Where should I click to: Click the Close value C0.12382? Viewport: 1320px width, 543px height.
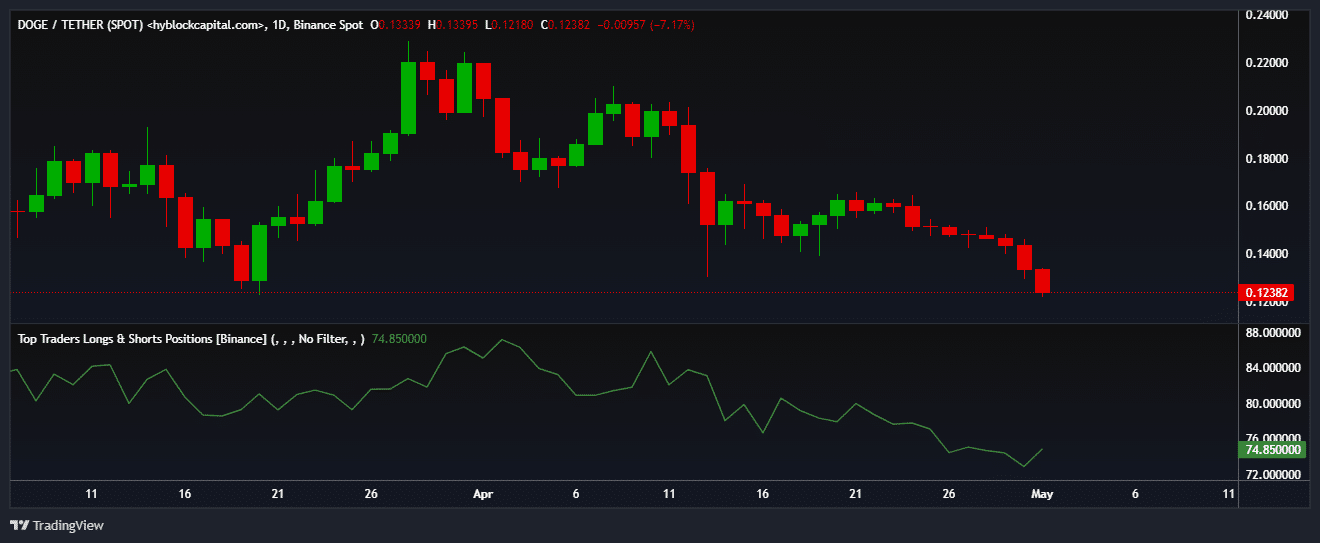click(x=566, y=24)
